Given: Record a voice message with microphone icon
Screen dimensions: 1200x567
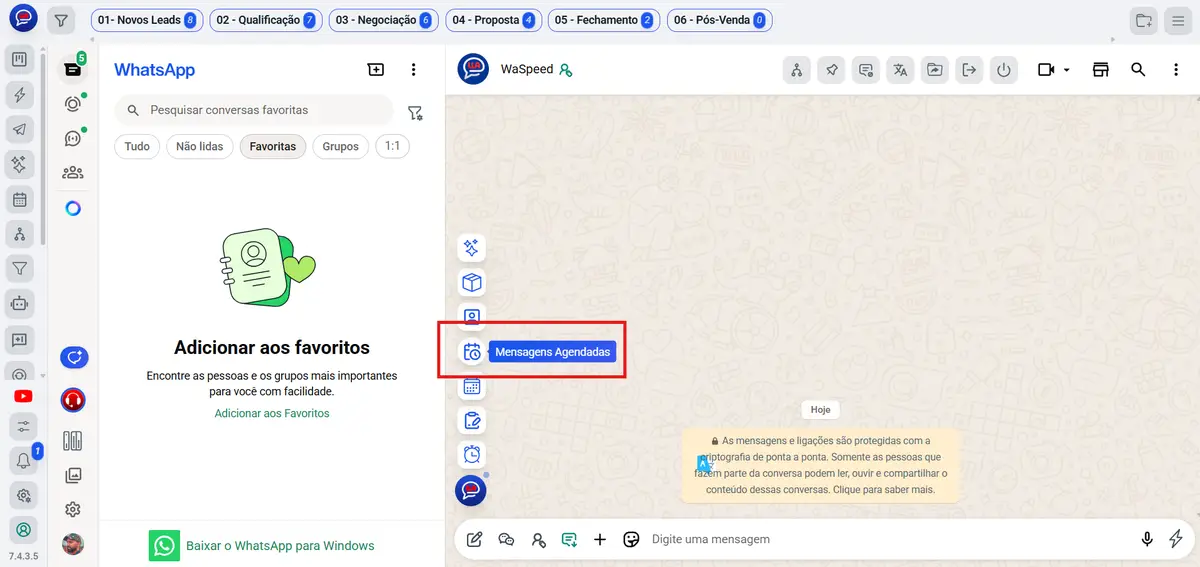Looking at the screenshot, I should 1147,539.
